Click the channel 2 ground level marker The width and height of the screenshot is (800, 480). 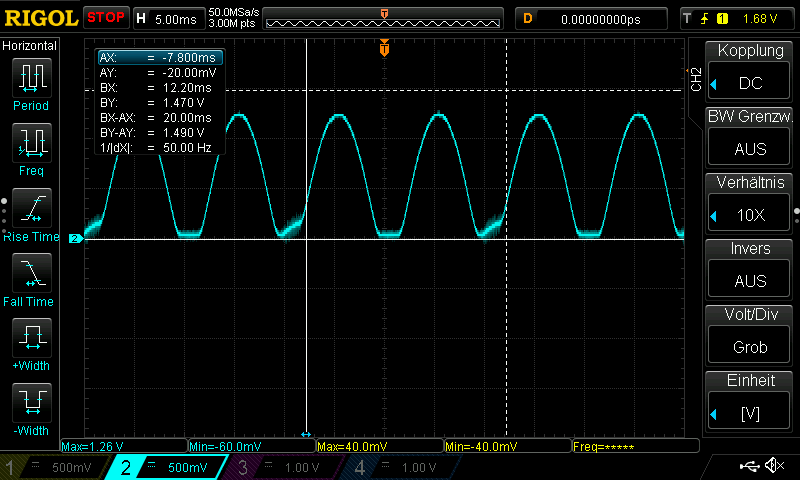point(76,238)
